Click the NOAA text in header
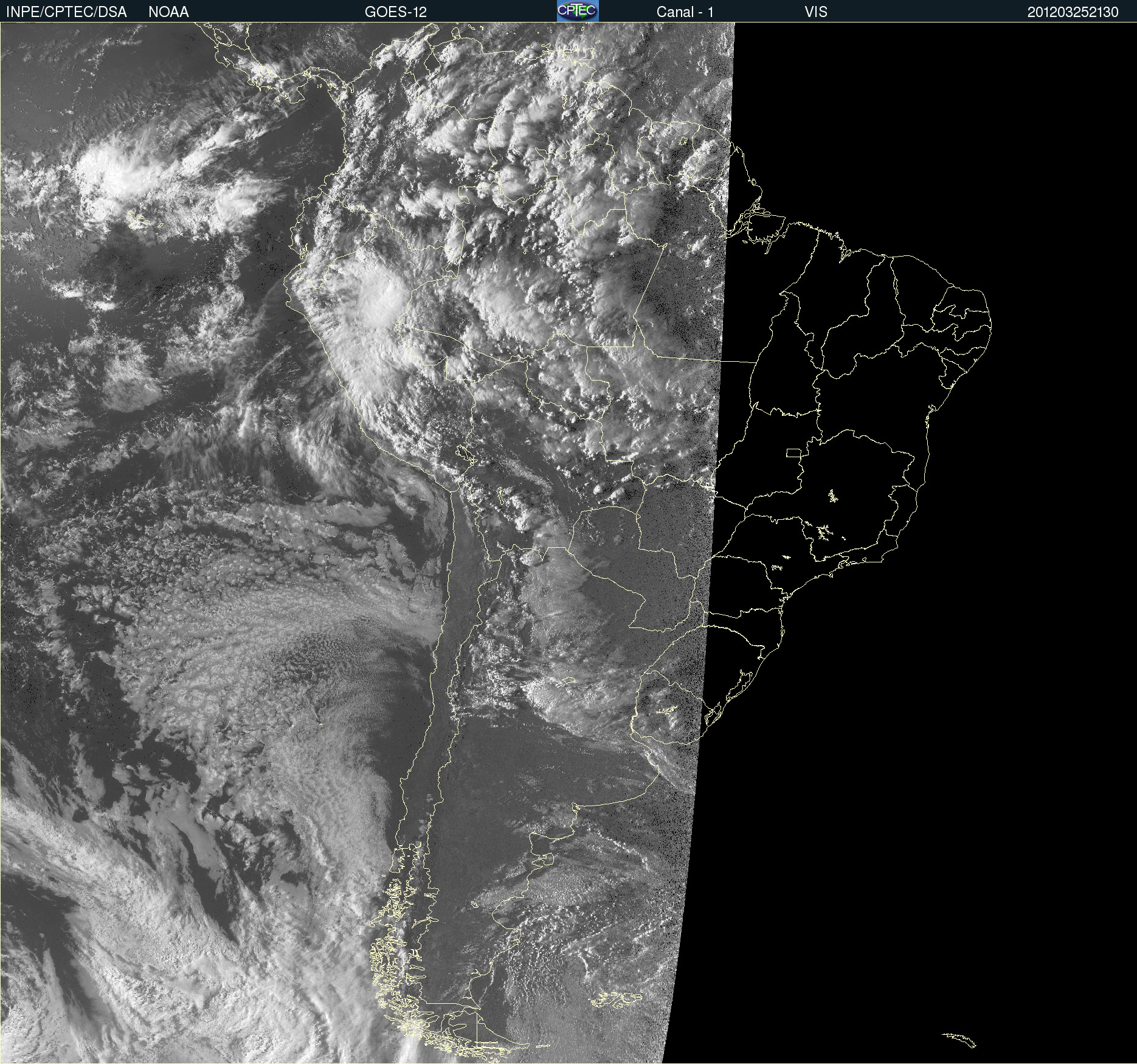The width and height of the screenshot is (1137, 1064). point(168,12)
